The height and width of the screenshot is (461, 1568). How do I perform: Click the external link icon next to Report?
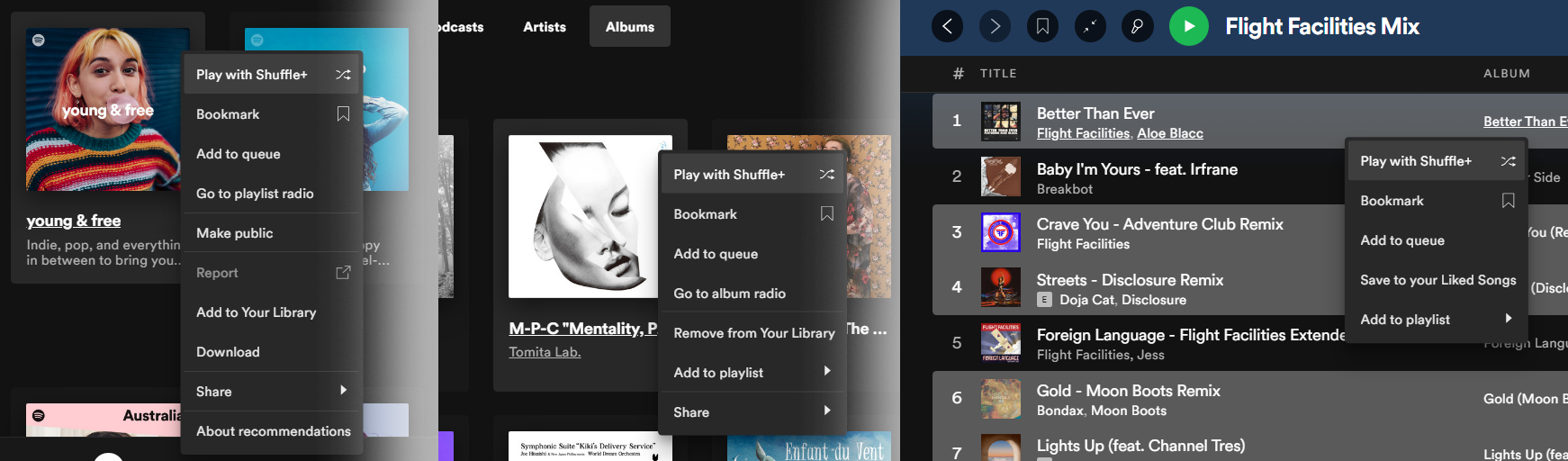[x=343, y=273]
